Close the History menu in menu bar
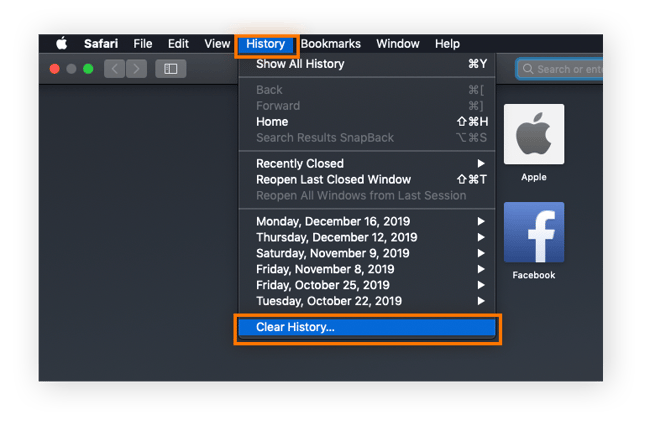The width and height of the screenshot is (650, 425). 266,44
